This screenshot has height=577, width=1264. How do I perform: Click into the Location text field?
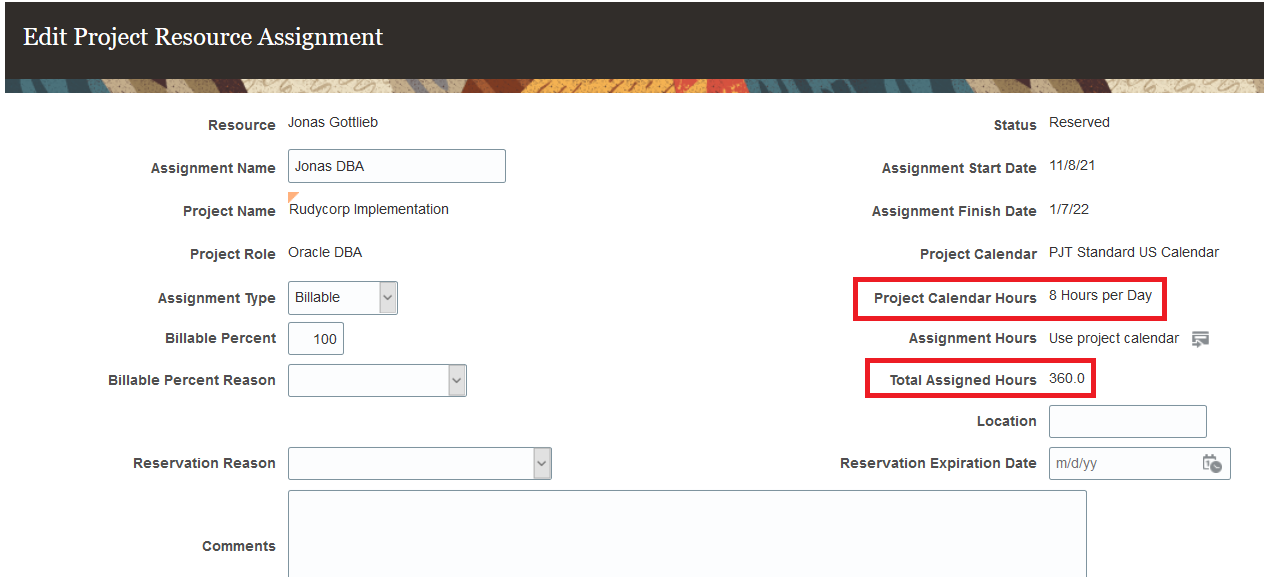1128,421
